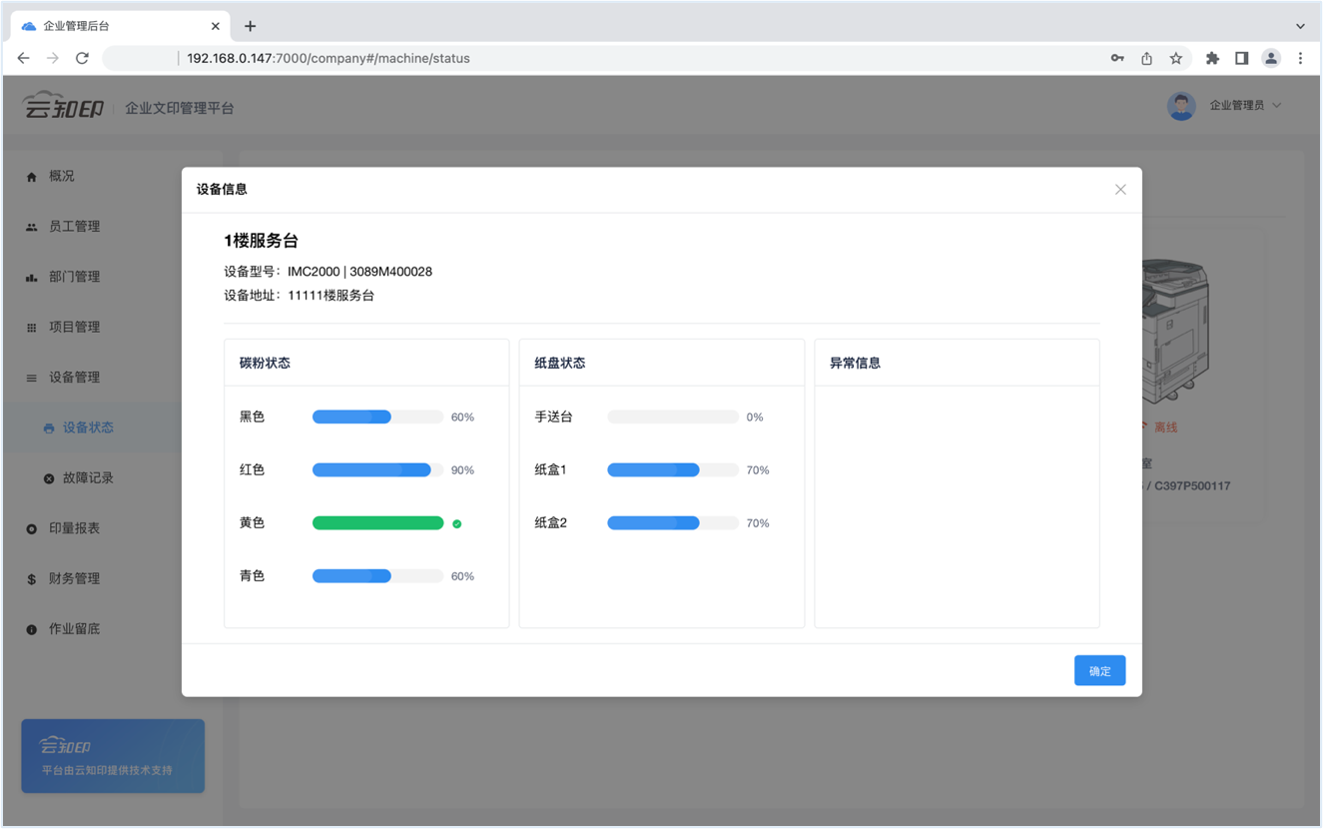Click the 确定 button
Screen dimensions: 1323x829
[x=1099, y=671]
